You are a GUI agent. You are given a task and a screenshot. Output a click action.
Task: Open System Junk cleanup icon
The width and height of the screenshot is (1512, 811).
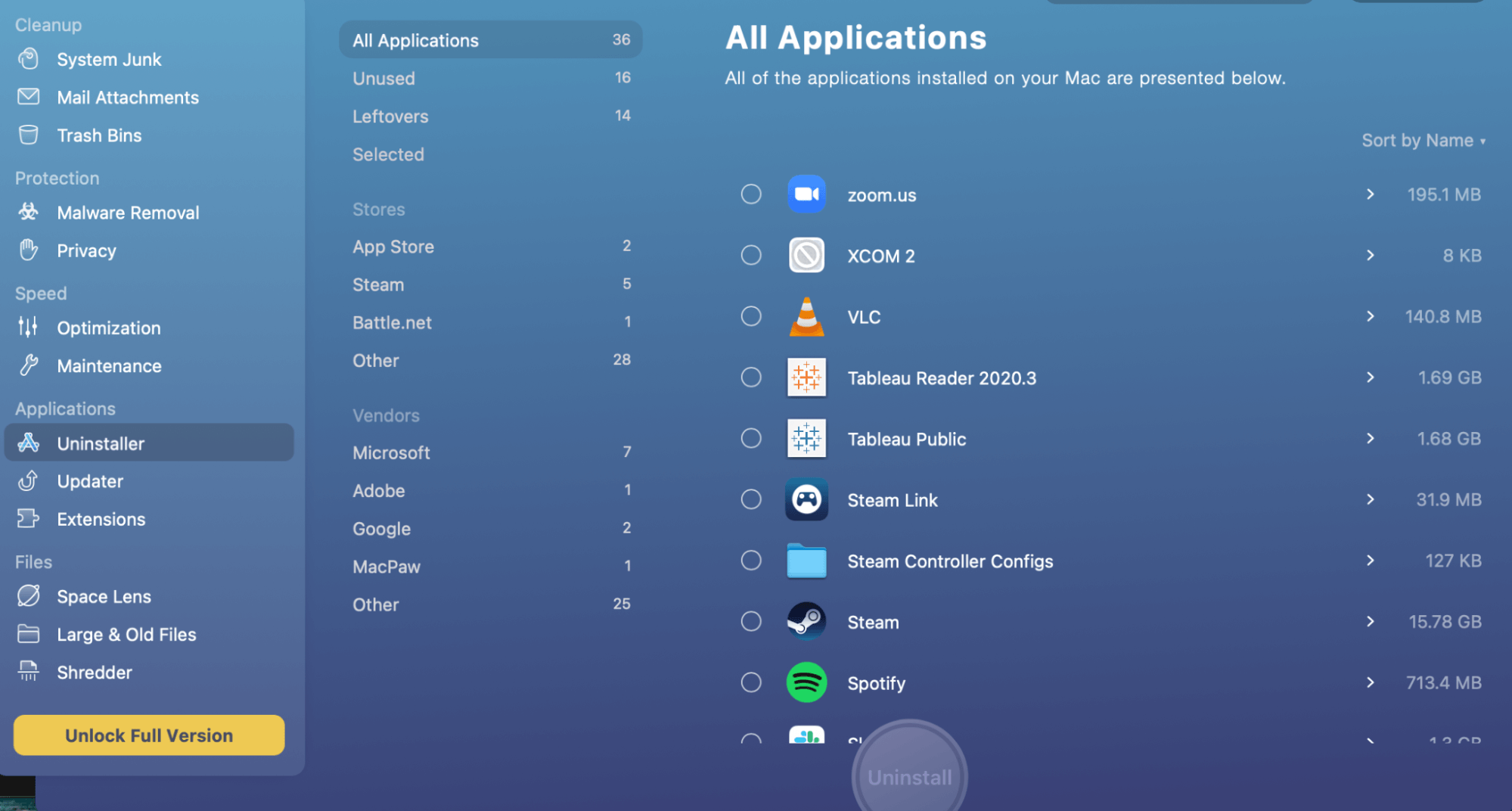(x=29, y=59)
